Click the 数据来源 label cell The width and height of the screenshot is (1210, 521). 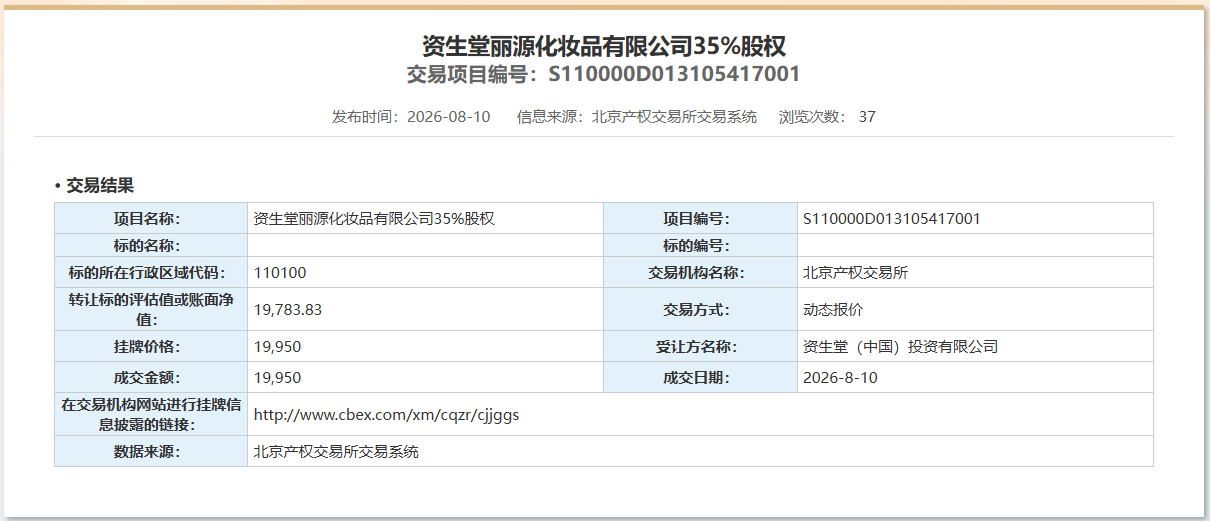[x=151, y=451]
